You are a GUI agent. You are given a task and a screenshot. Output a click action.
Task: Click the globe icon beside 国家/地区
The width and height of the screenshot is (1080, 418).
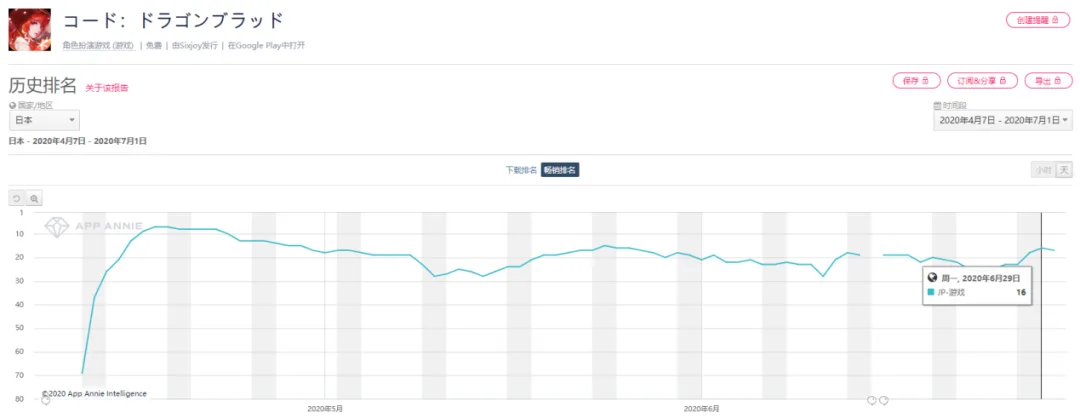pos(12,105)
